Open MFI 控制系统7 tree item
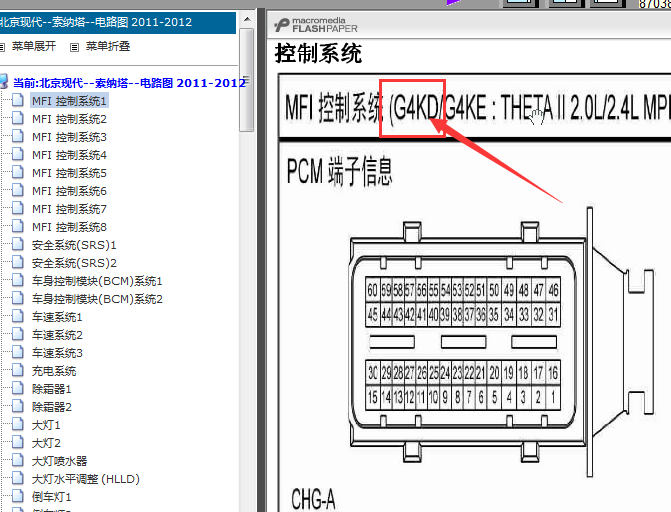Image resolution: width=671 pixels, height=512 pixels. coord(69,209)
